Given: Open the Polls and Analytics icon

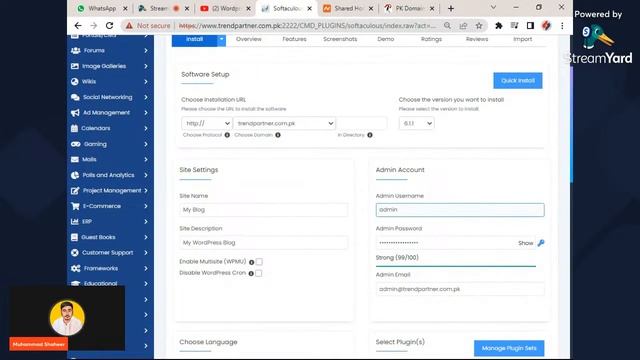Looking at the screenshot, I should click(x=75, y=175).
